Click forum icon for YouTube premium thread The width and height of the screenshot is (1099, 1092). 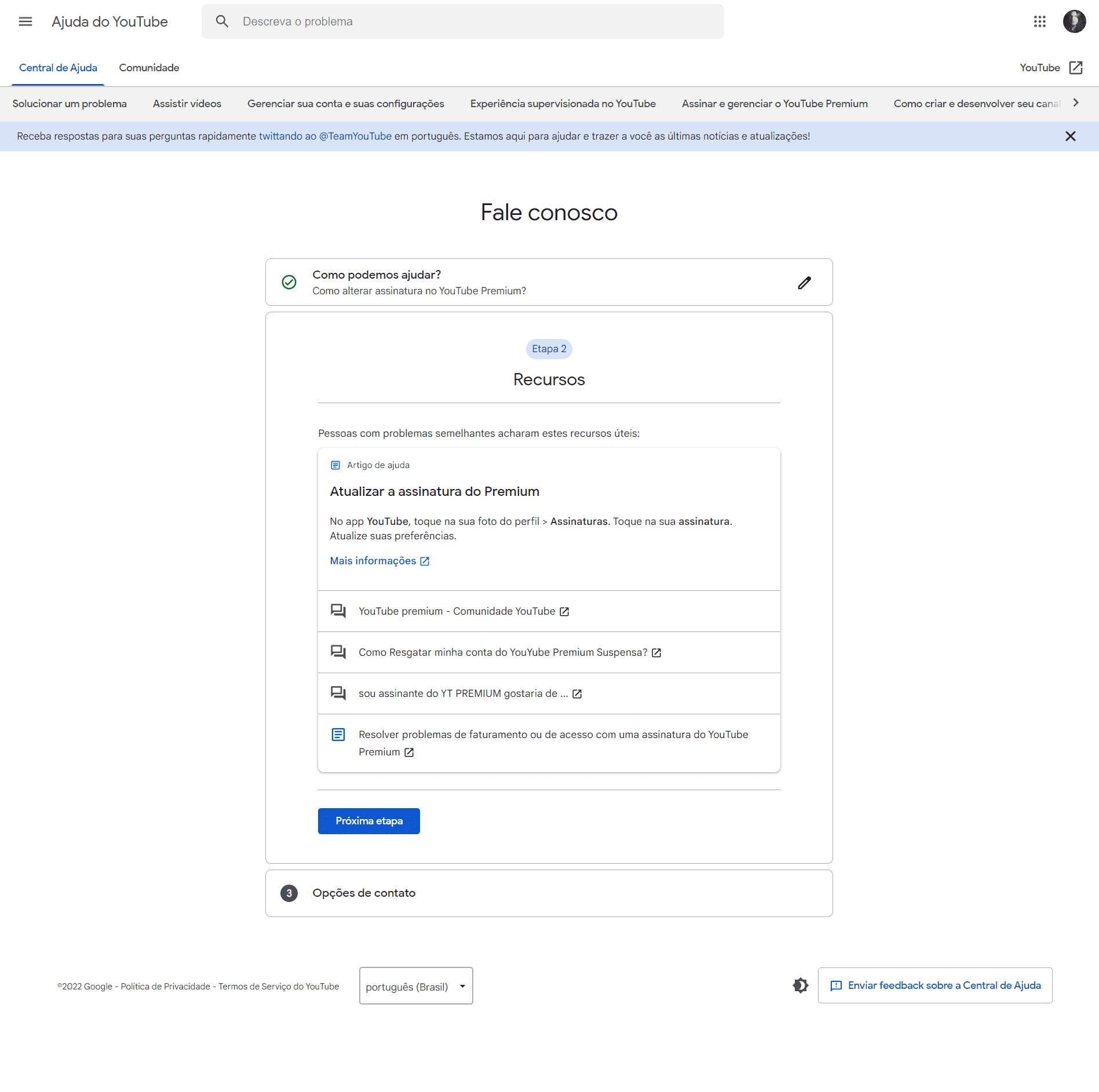tap(338, 611)
